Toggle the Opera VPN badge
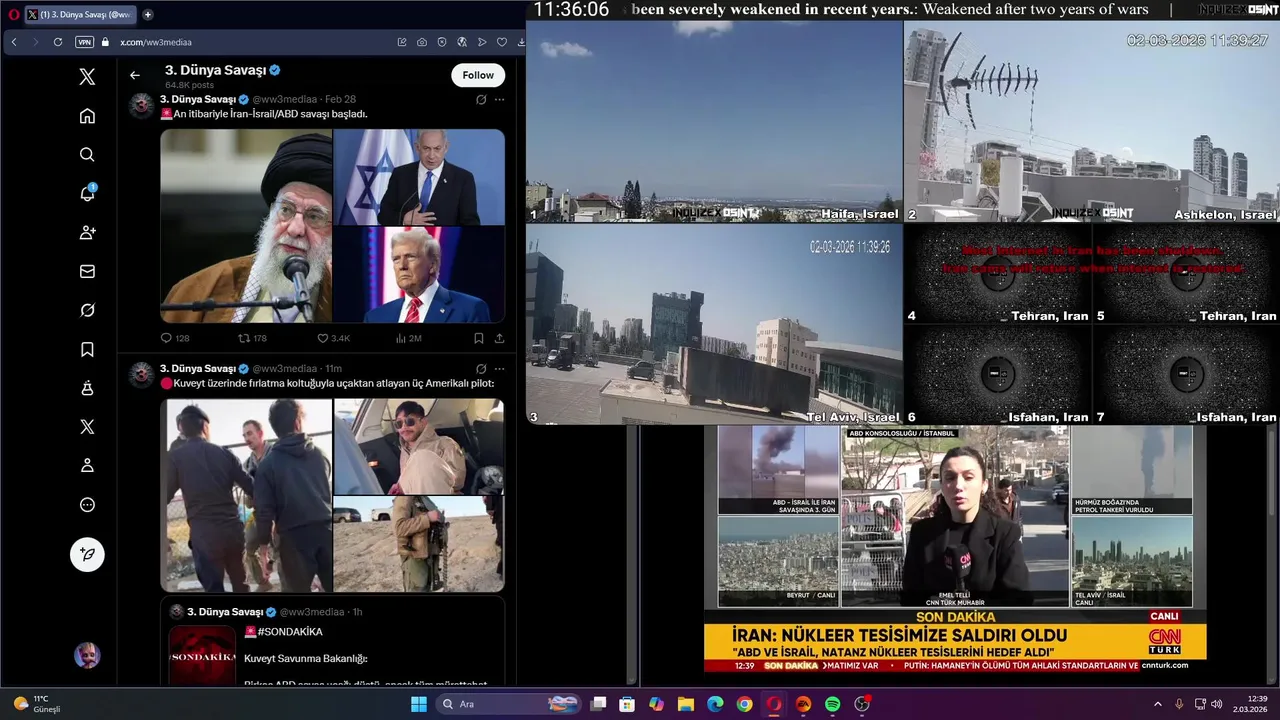The image size is (1280, 720). pos(84,42)
